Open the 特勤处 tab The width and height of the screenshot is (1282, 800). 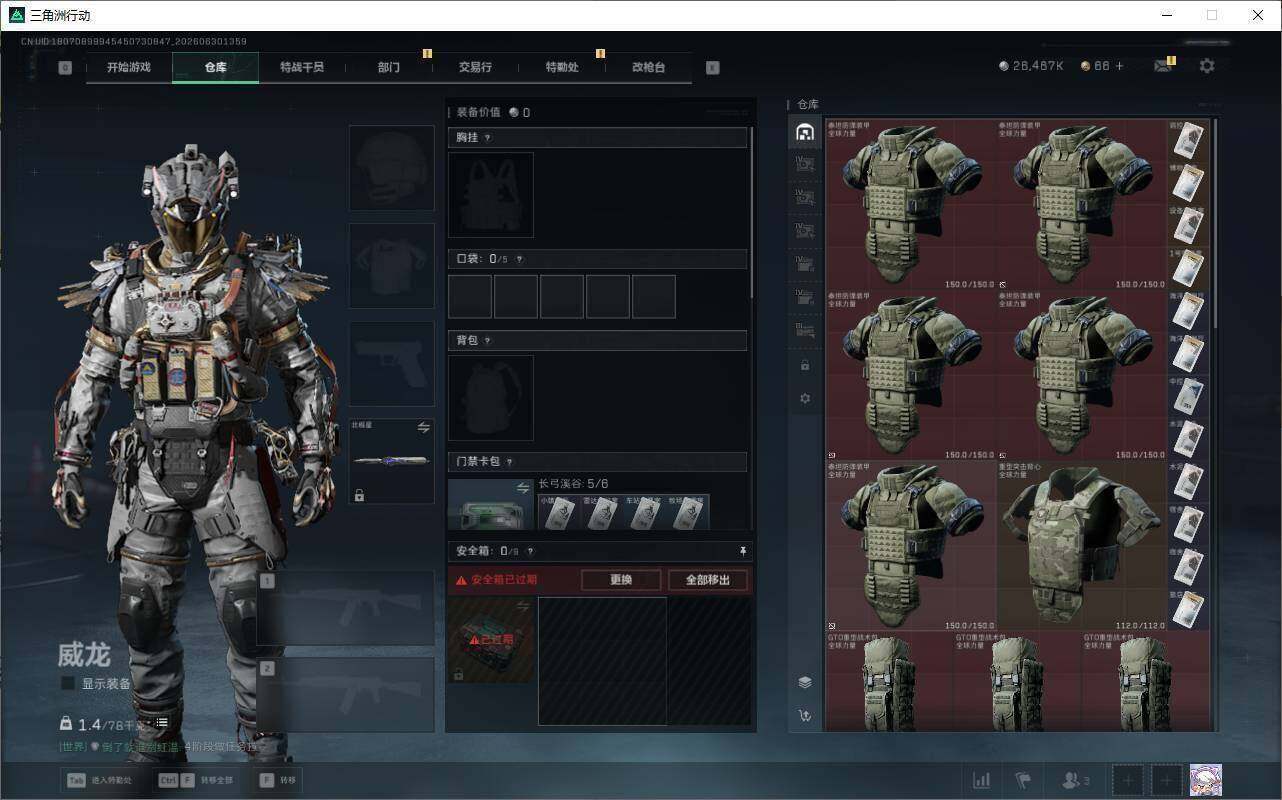[x=562, y=68]
